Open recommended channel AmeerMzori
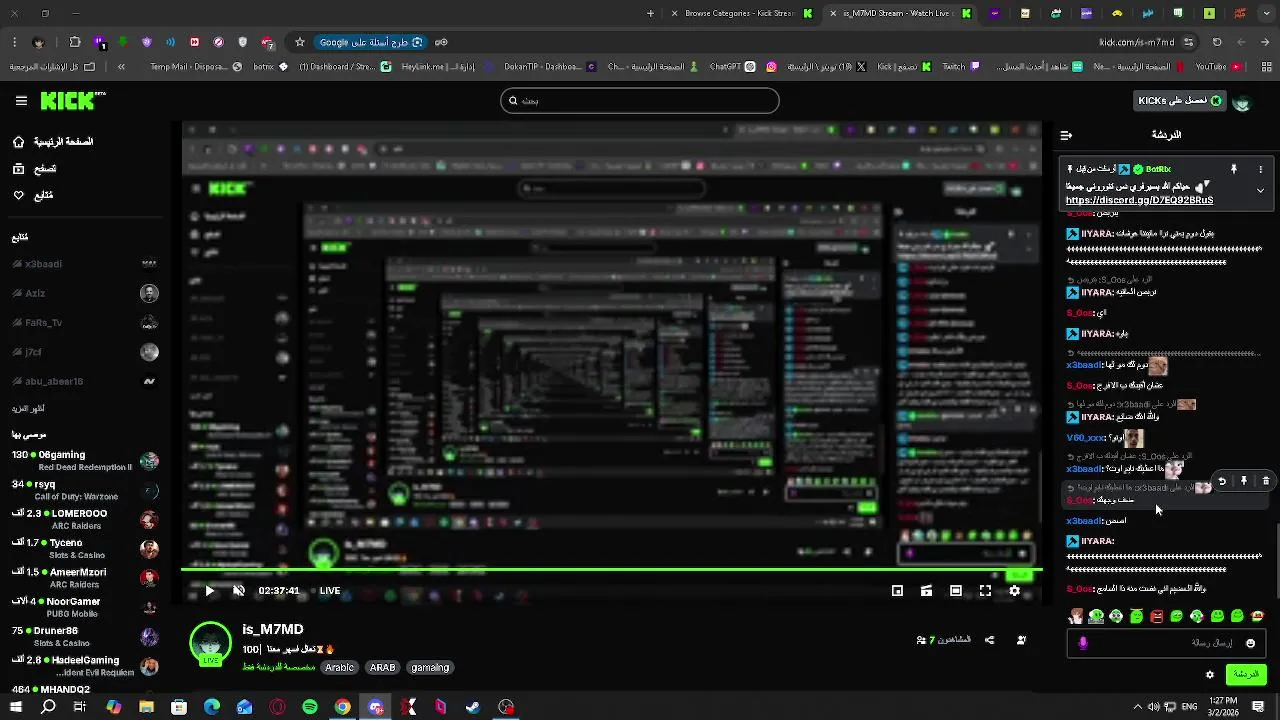Viewport: 1280px width, 720px height. point(85,578)
